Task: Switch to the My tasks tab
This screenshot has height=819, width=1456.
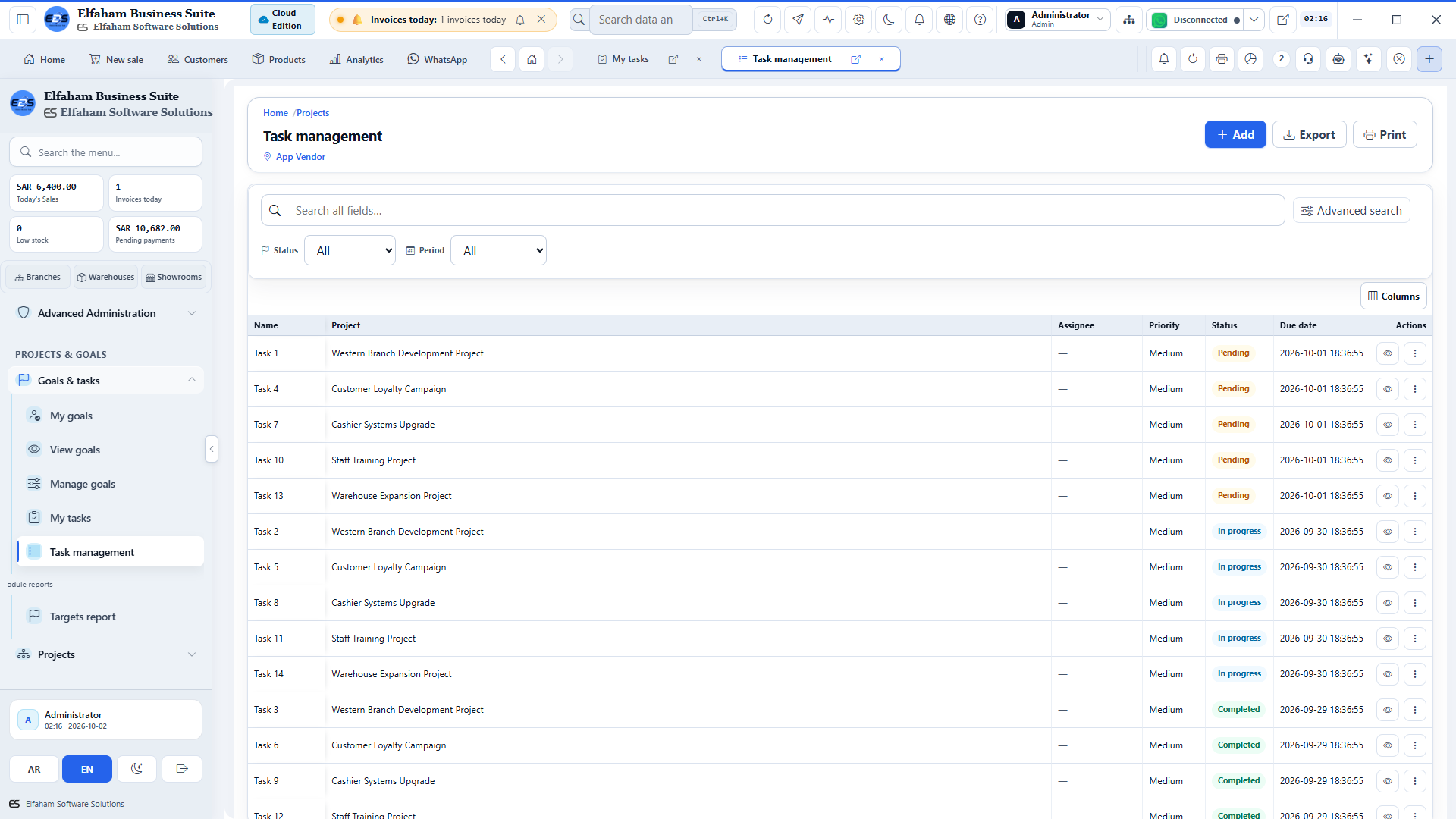Action: click(x=629, y=59)
